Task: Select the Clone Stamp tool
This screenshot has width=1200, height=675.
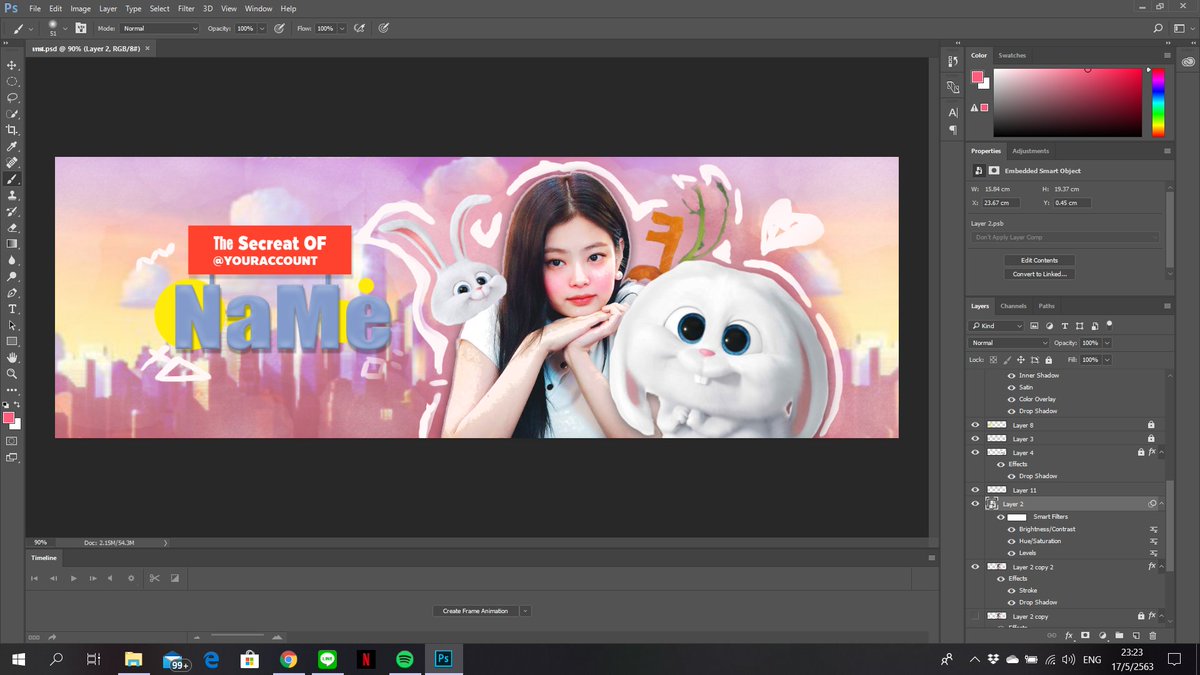Action: (12, 196)
